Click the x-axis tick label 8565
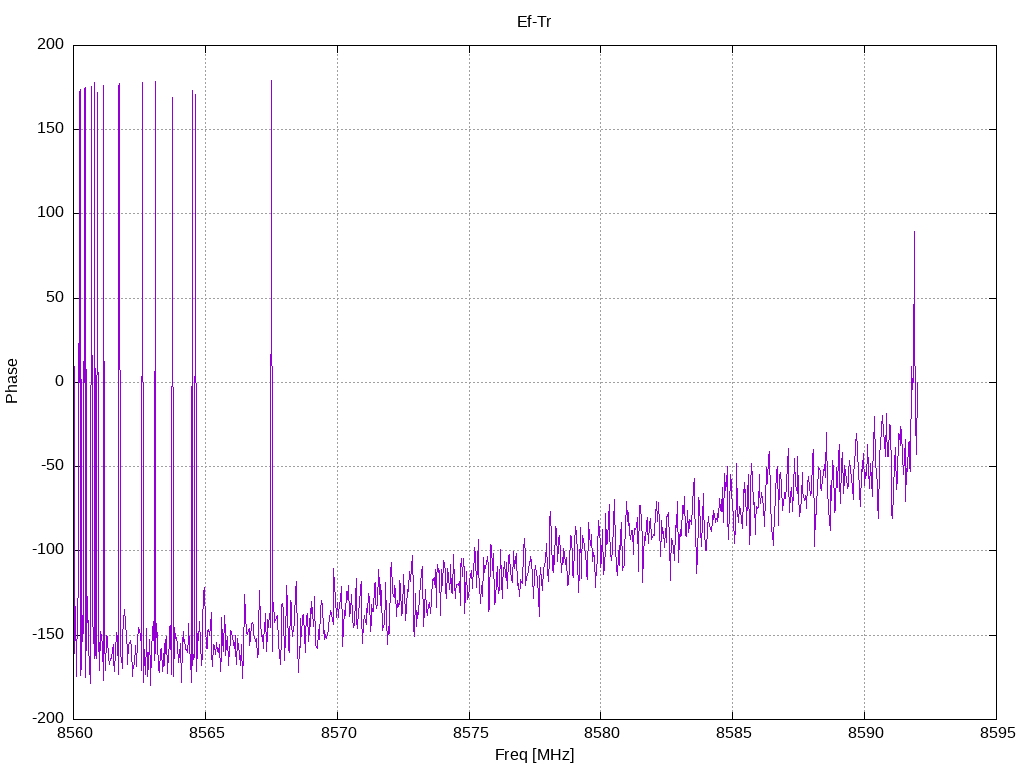1024x768 pixels. pyautogui.click(x=206, y=733)
